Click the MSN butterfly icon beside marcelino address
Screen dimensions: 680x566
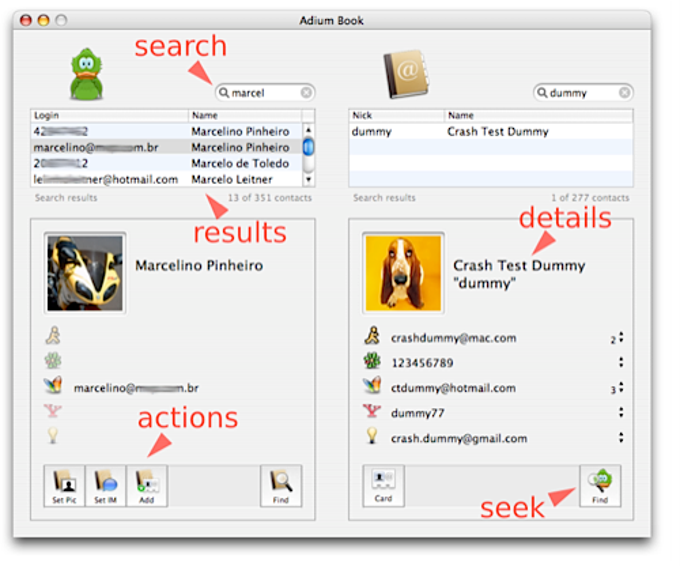tap(53, 385)
